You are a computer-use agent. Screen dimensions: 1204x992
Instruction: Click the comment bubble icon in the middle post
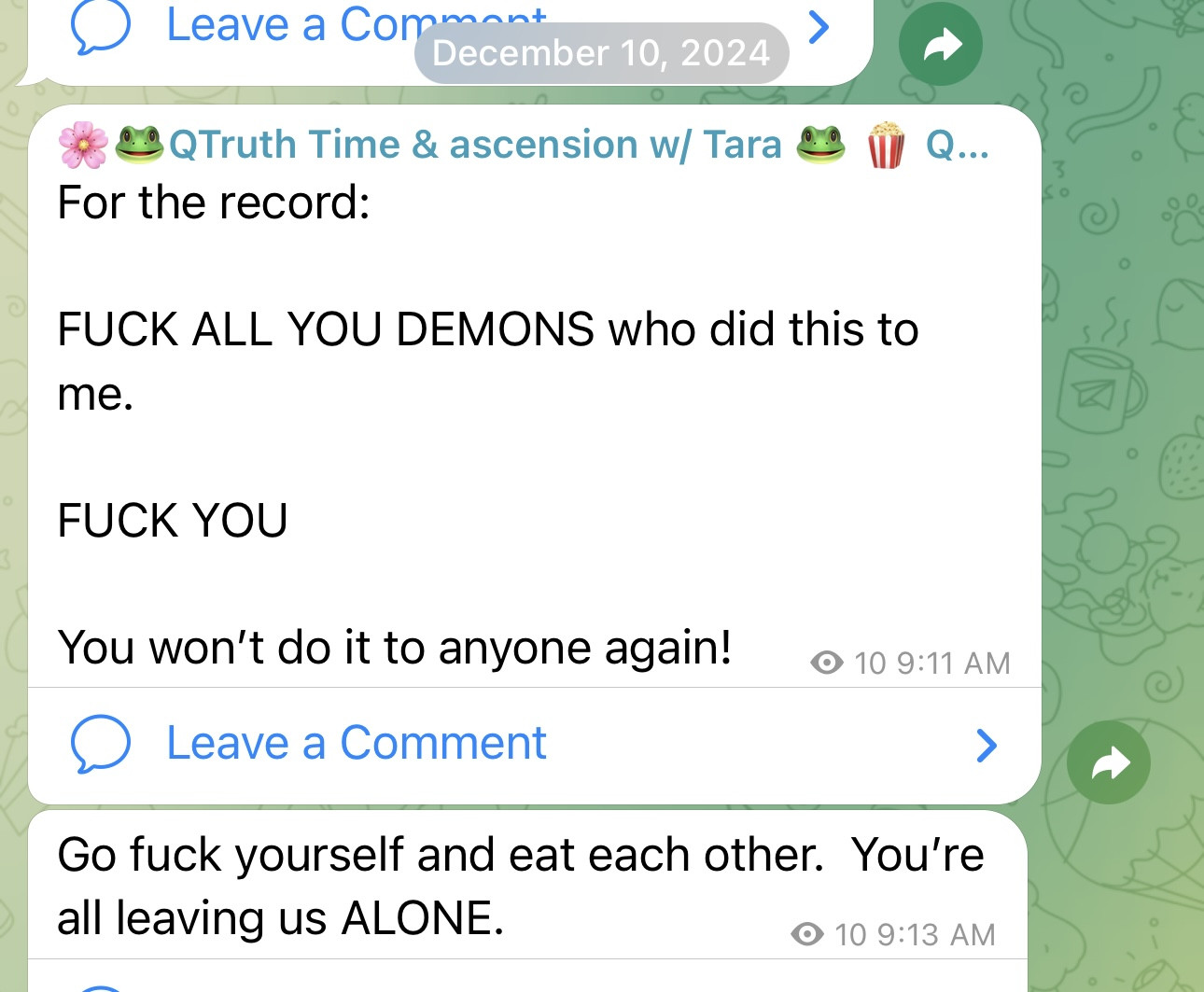[x=100, y=744]
